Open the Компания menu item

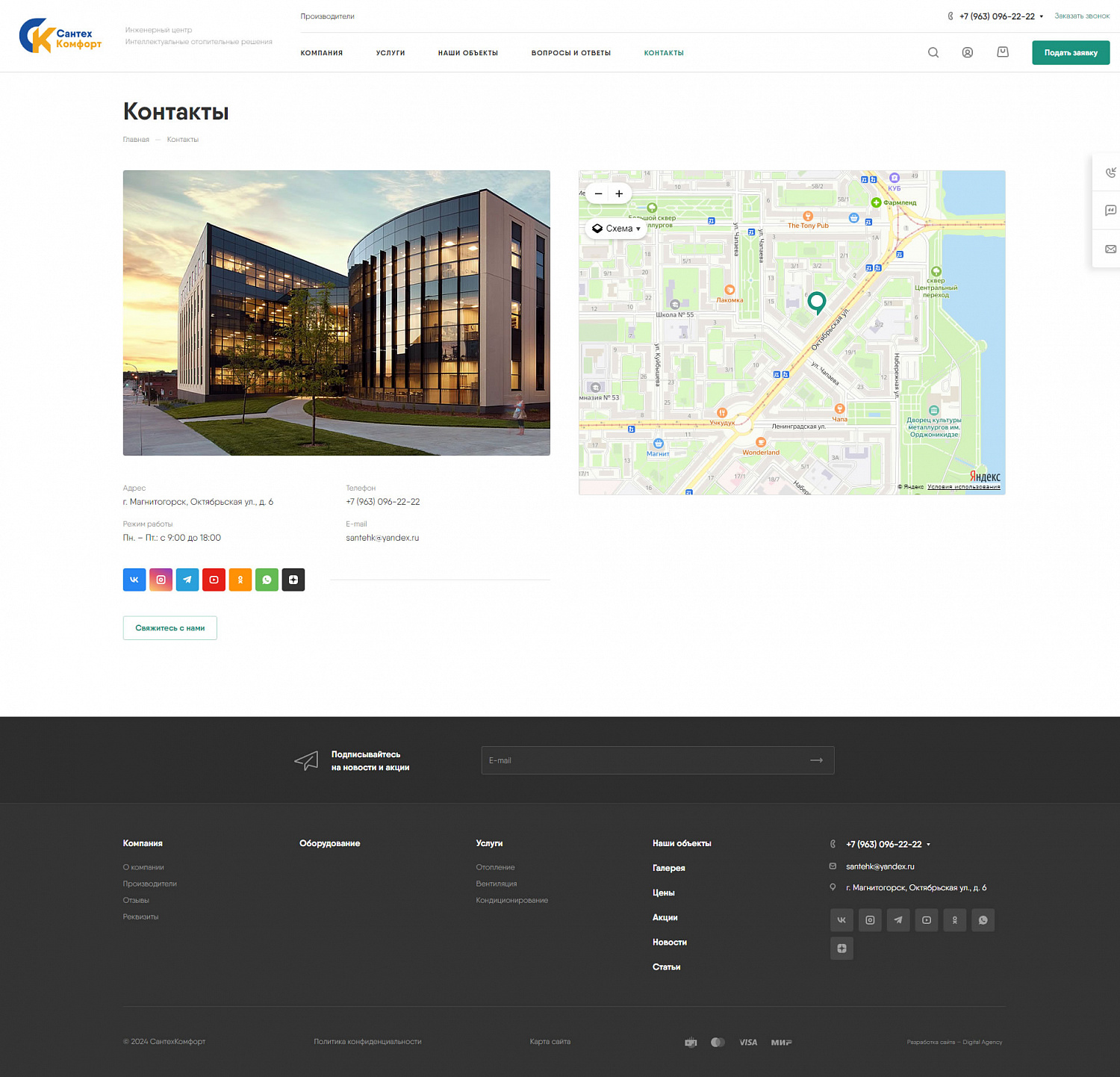(x=322, y=53)
